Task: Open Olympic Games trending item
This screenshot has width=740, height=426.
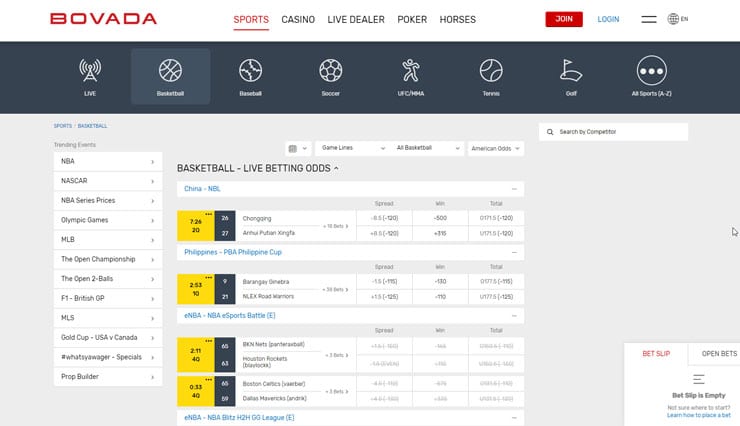Action: pyautogui.click(x=108, y=220)
